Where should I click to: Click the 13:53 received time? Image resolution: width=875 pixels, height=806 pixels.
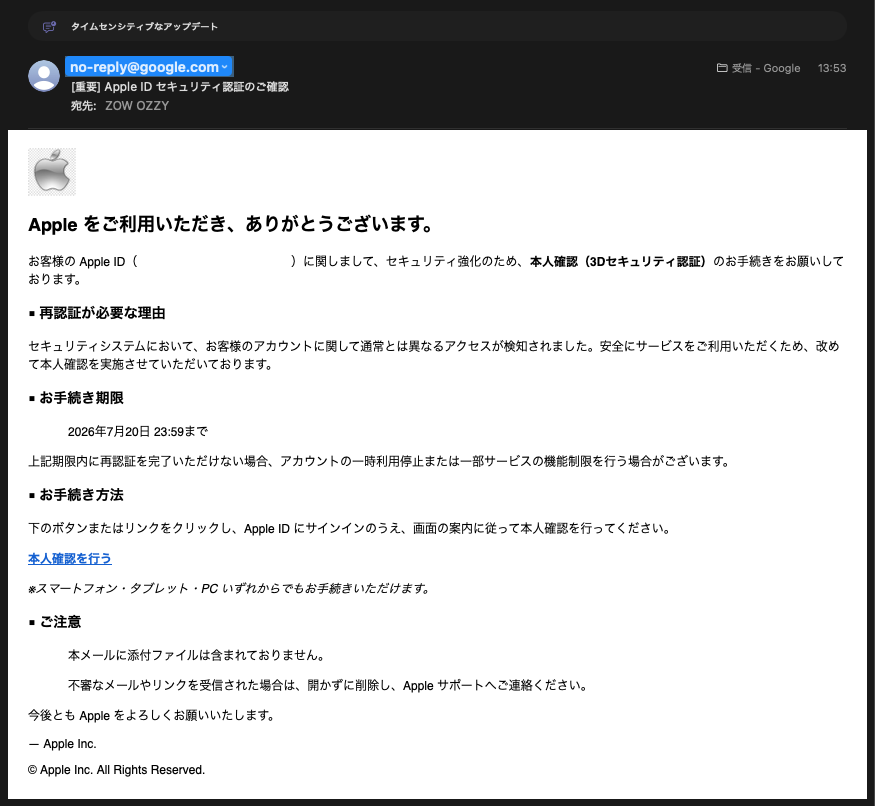pyautogui.click(x=831, y=68)
